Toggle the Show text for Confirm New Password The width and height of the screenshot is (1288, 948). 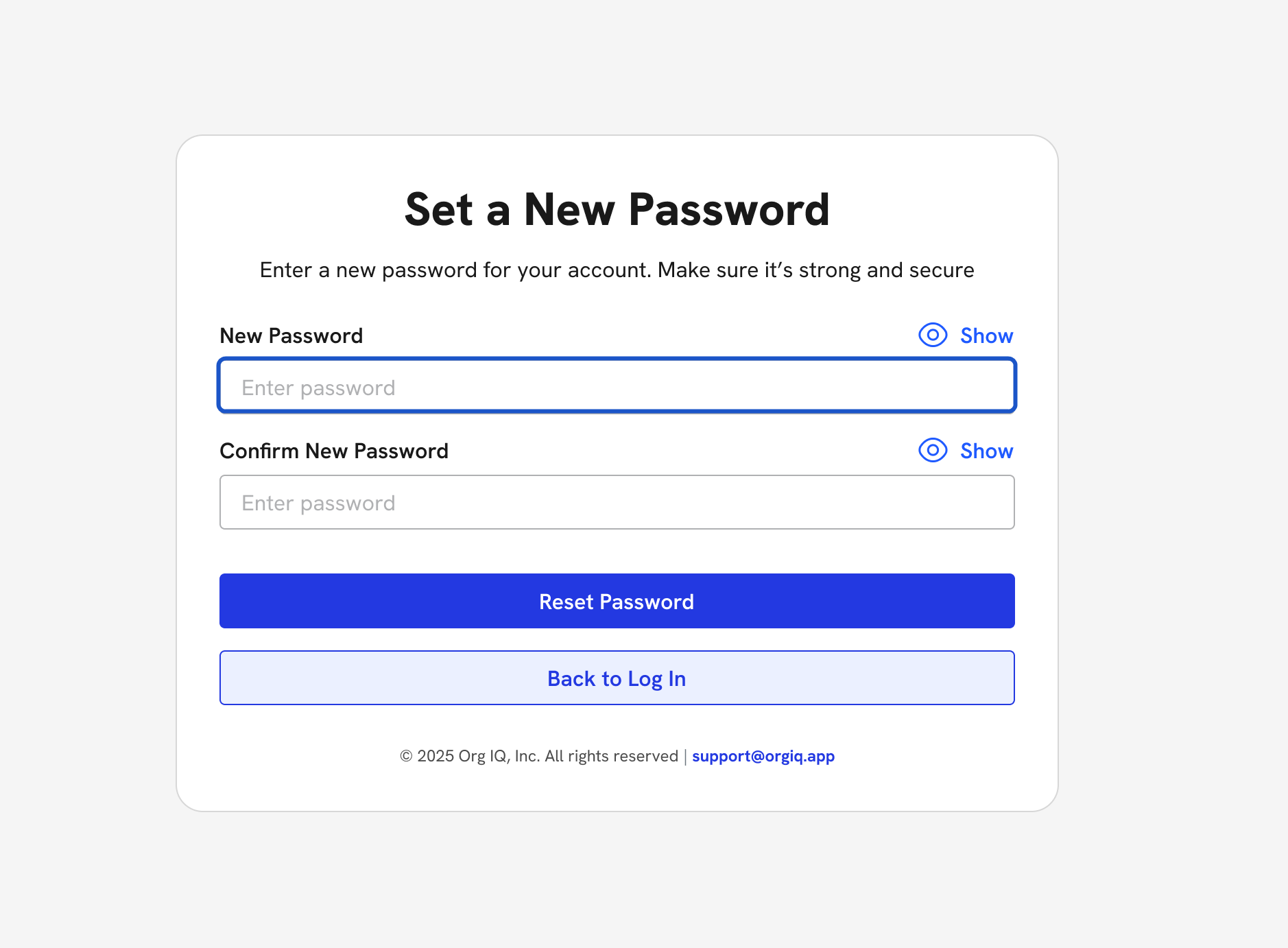(986, 451)
